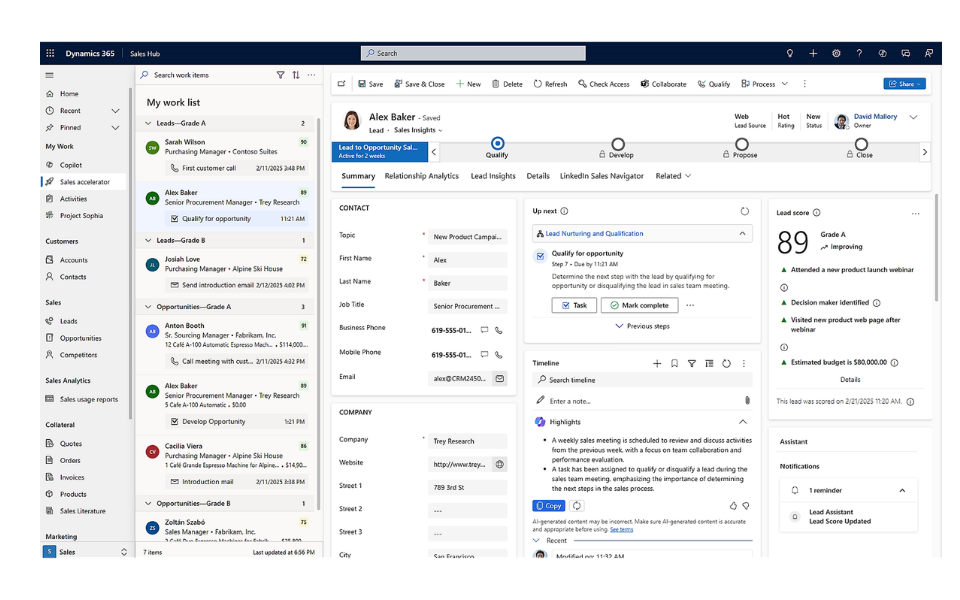This screenshot has height=600, width=960.
Task: Click the plus quick create icon in header
Action: (813, 53)
